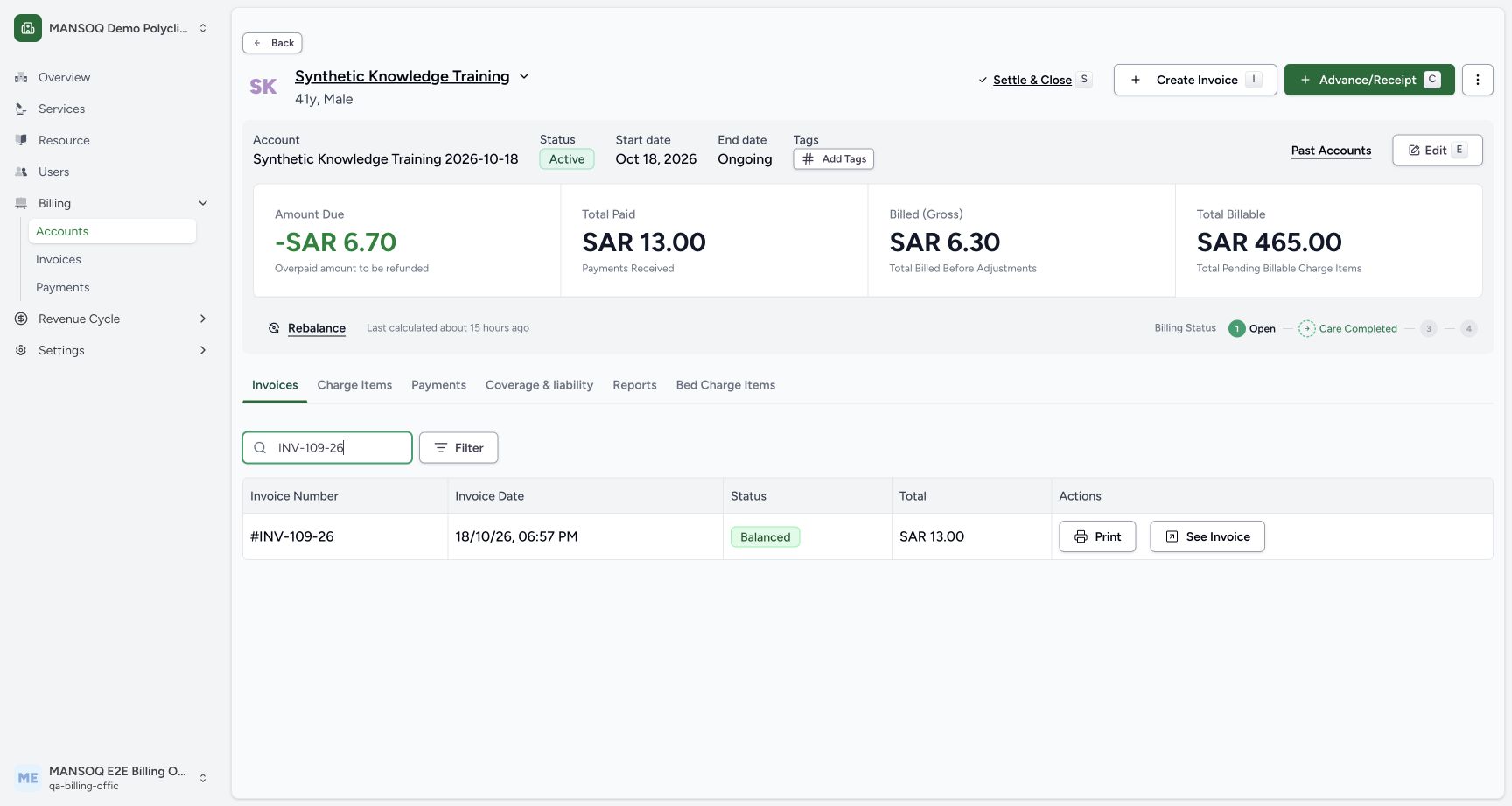Expand the Settings section chevron
This screenshot has width=1512, height=806.
click(203, 350)
